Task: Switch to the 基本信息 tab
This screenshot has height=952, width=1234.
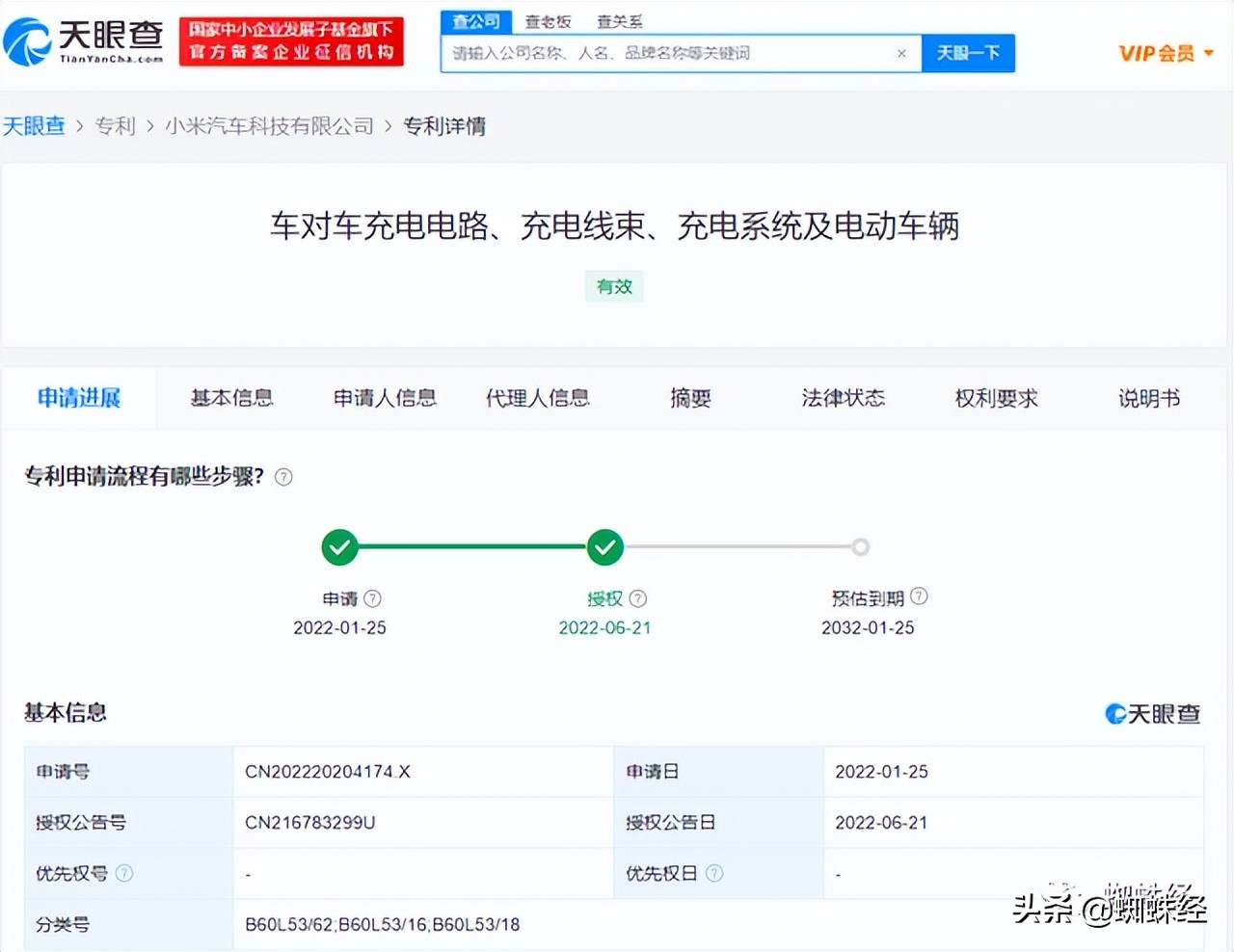Action: tap(231, 398)
